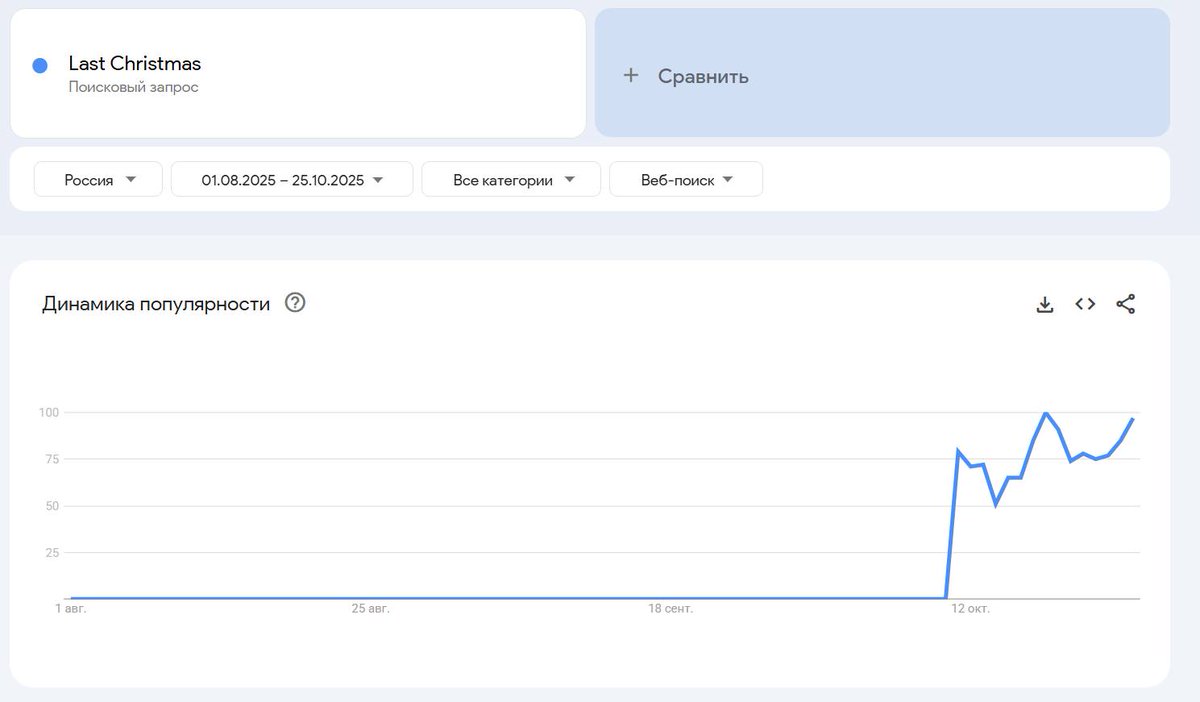Image resolution: width=1200 pixels, height=702 pixels.
Task: Click the plus icon in Сравнить
Action: click(631, 75)
